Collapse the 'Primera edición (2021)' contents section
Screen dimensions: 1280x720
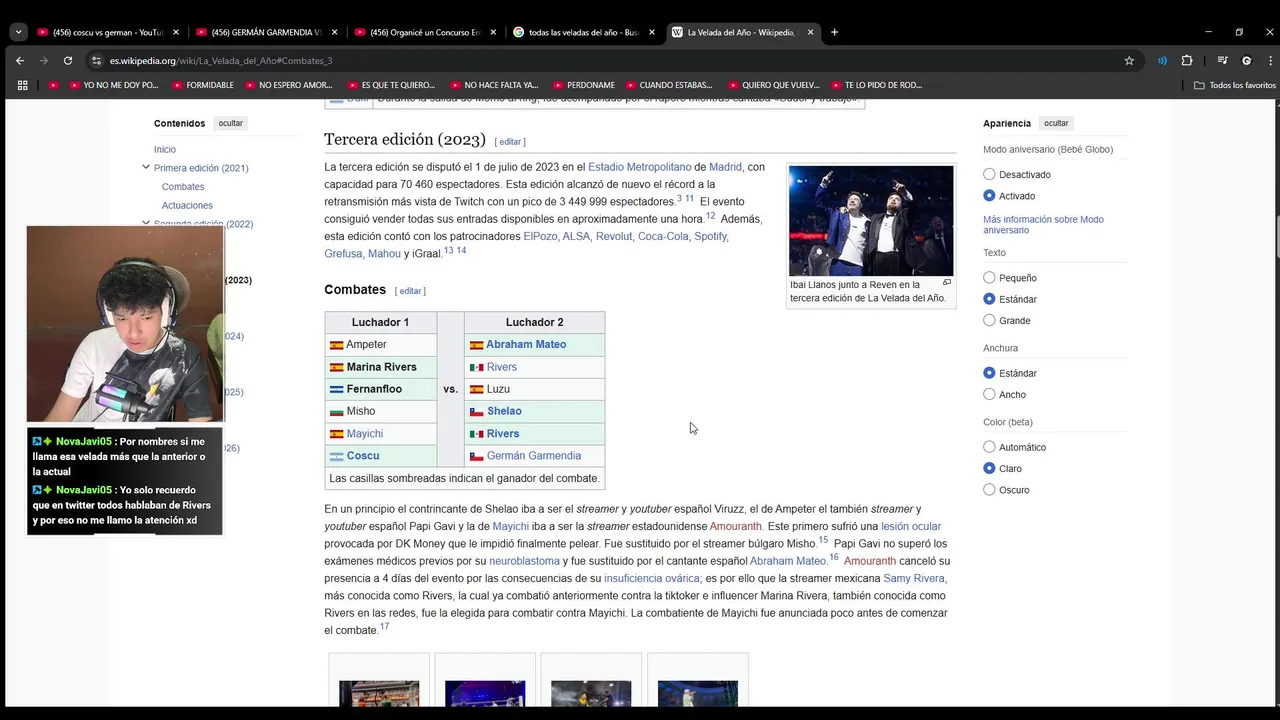pos(146,168)
